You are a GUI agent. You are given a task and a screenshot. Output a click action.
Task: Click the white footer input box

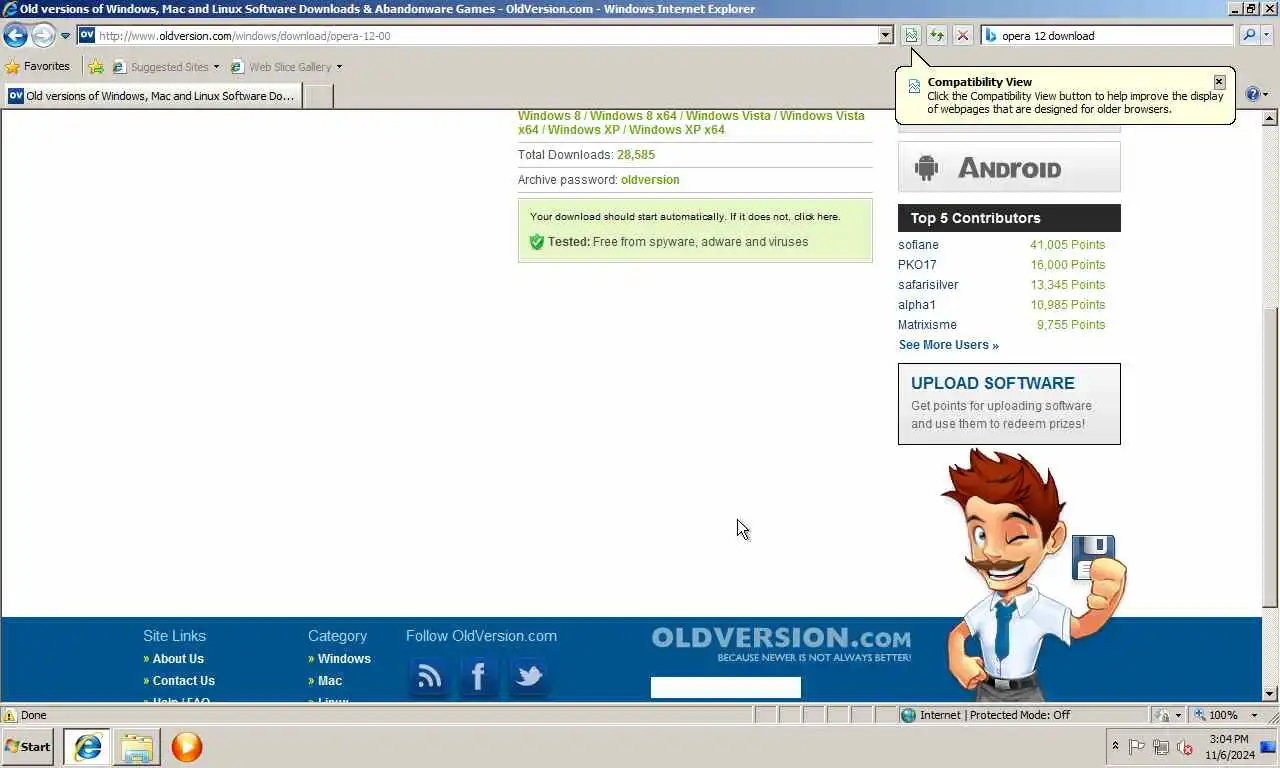pos(726,687)
